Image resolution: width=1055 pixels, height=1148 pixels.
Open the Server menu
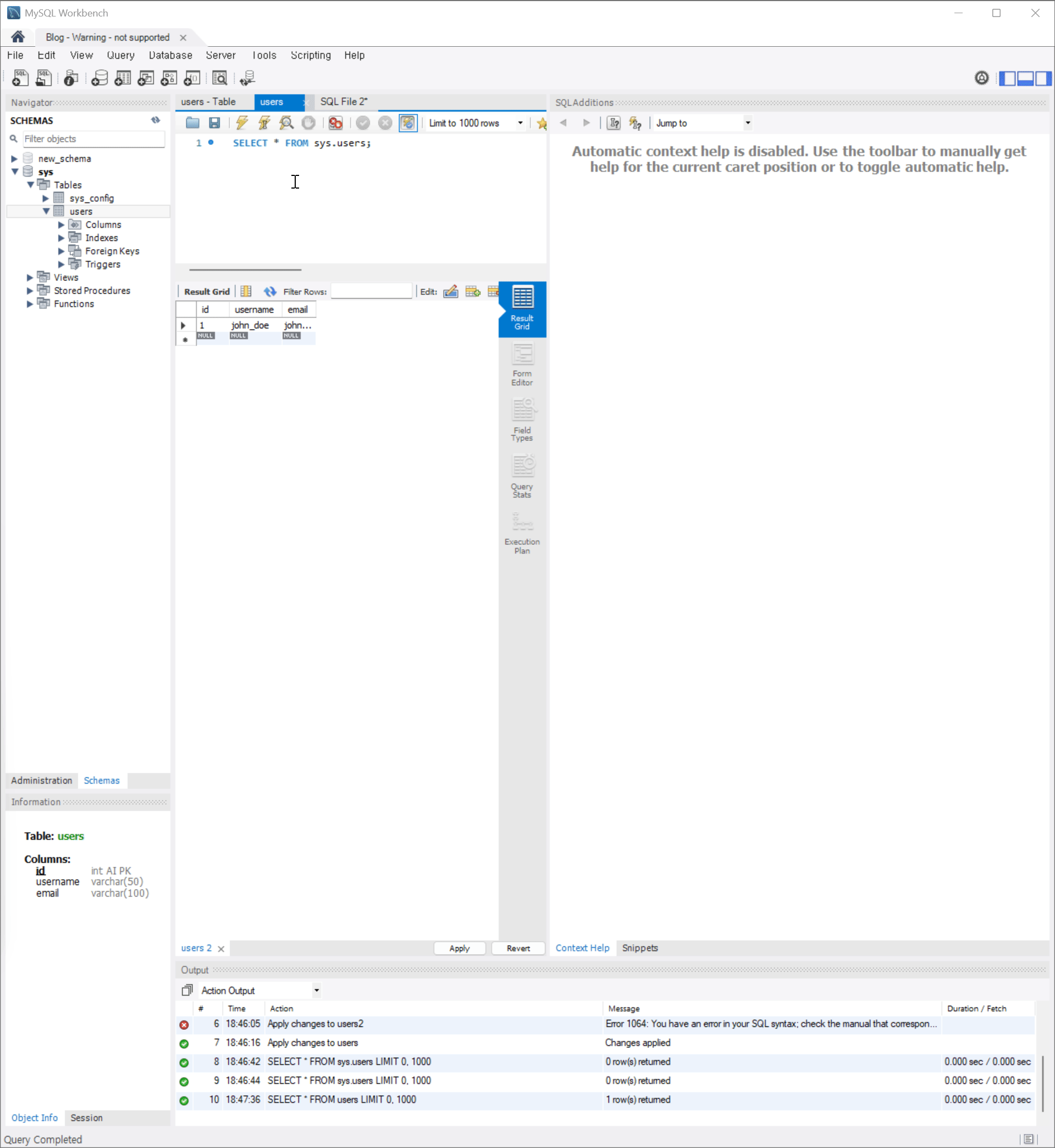coord(220,56)
